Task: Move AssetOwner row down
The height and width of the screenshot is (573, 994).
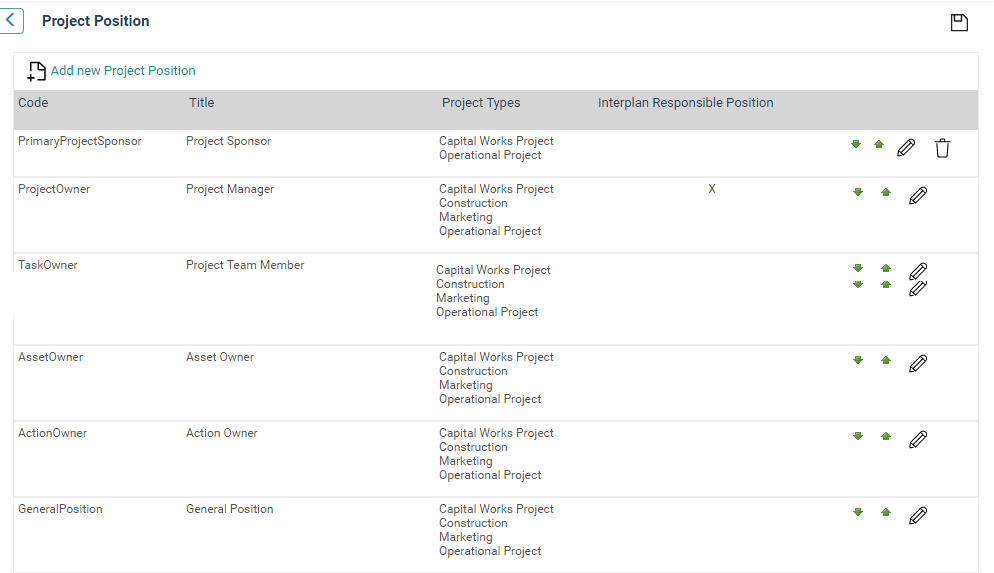Action: tap(858, 360)
